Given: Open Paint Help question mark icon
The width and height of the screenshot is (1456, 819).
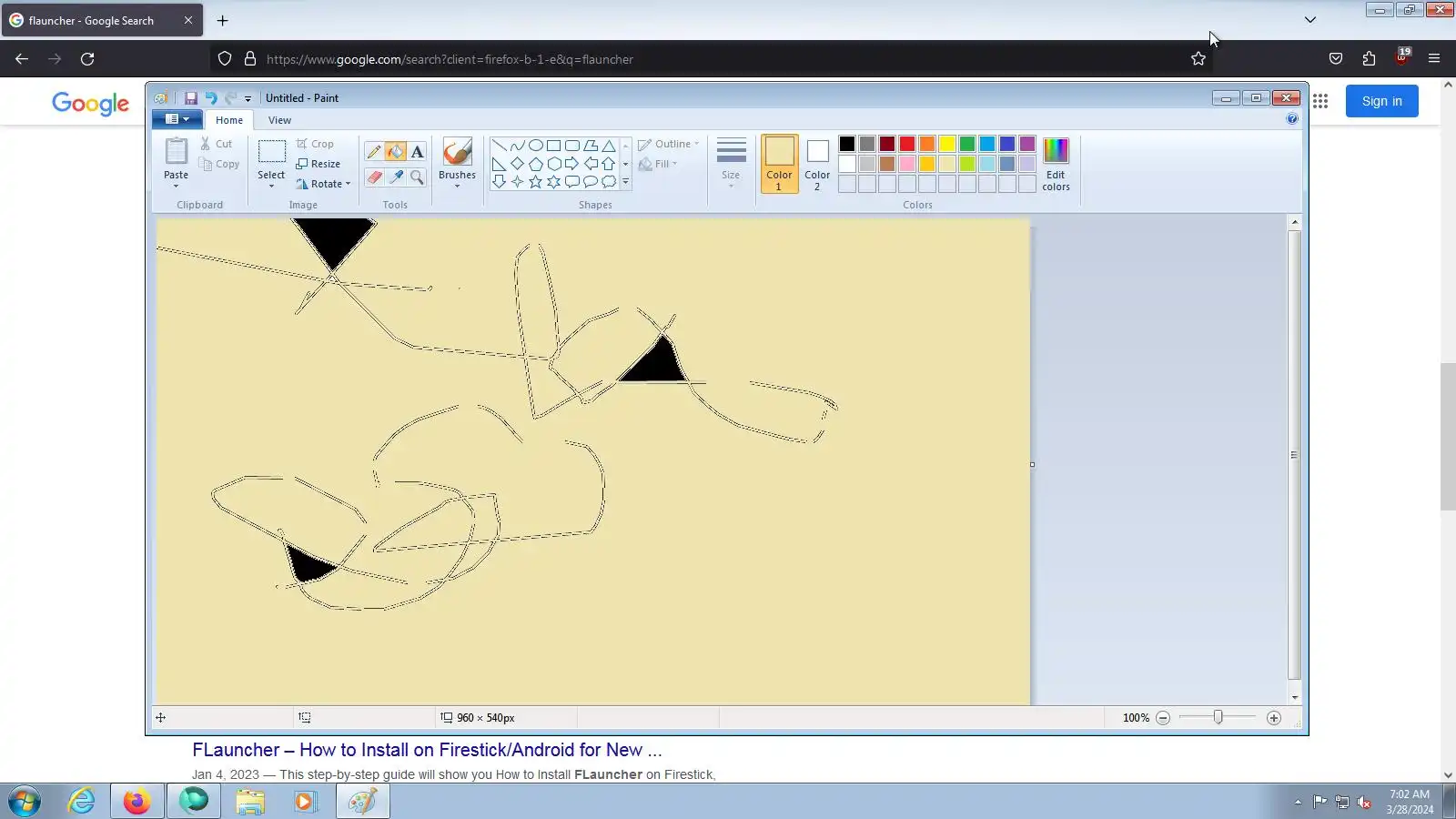Looking at the screenshot, I should coord(1292,119).
